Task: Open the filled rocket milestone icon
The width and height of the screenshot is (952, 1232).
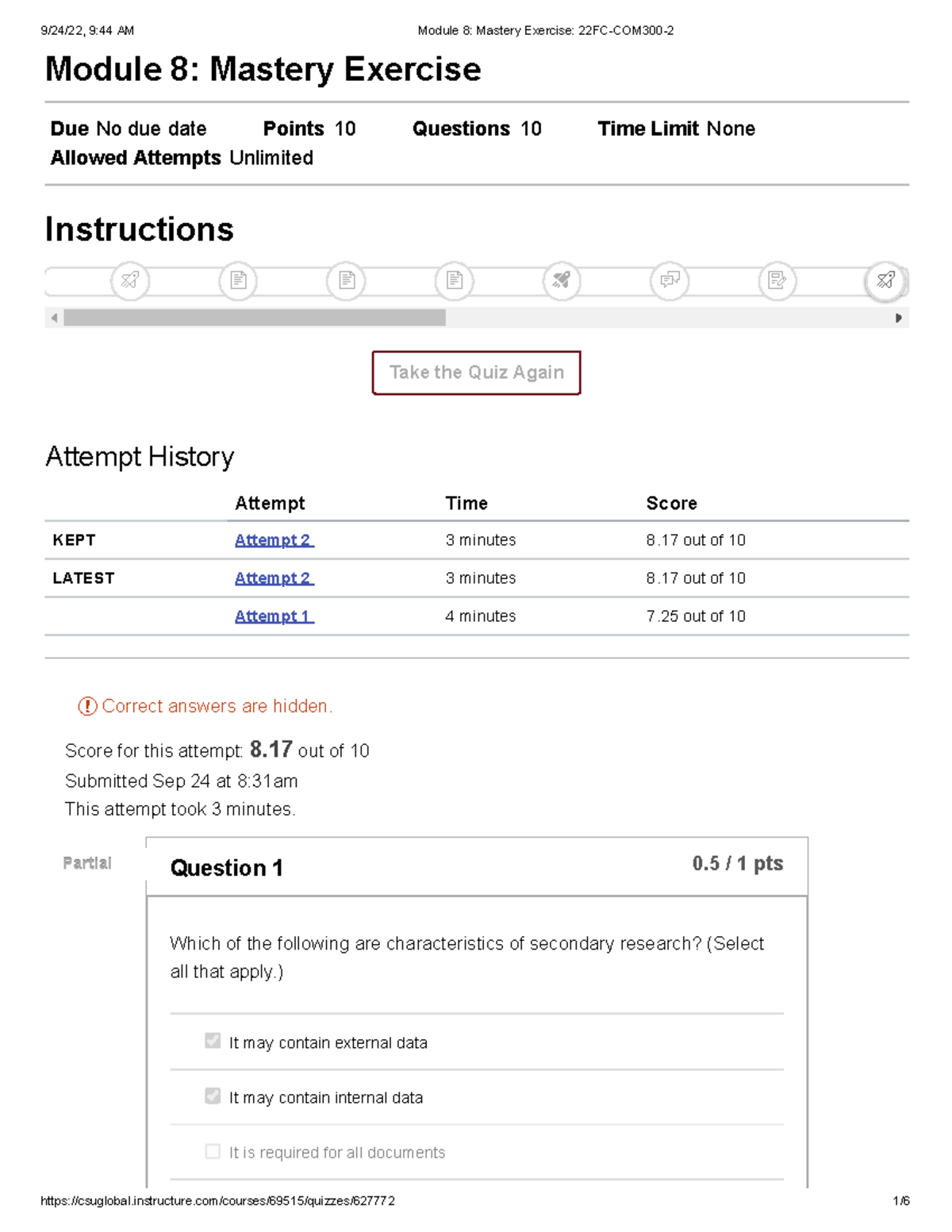Action: coord(562,281)
